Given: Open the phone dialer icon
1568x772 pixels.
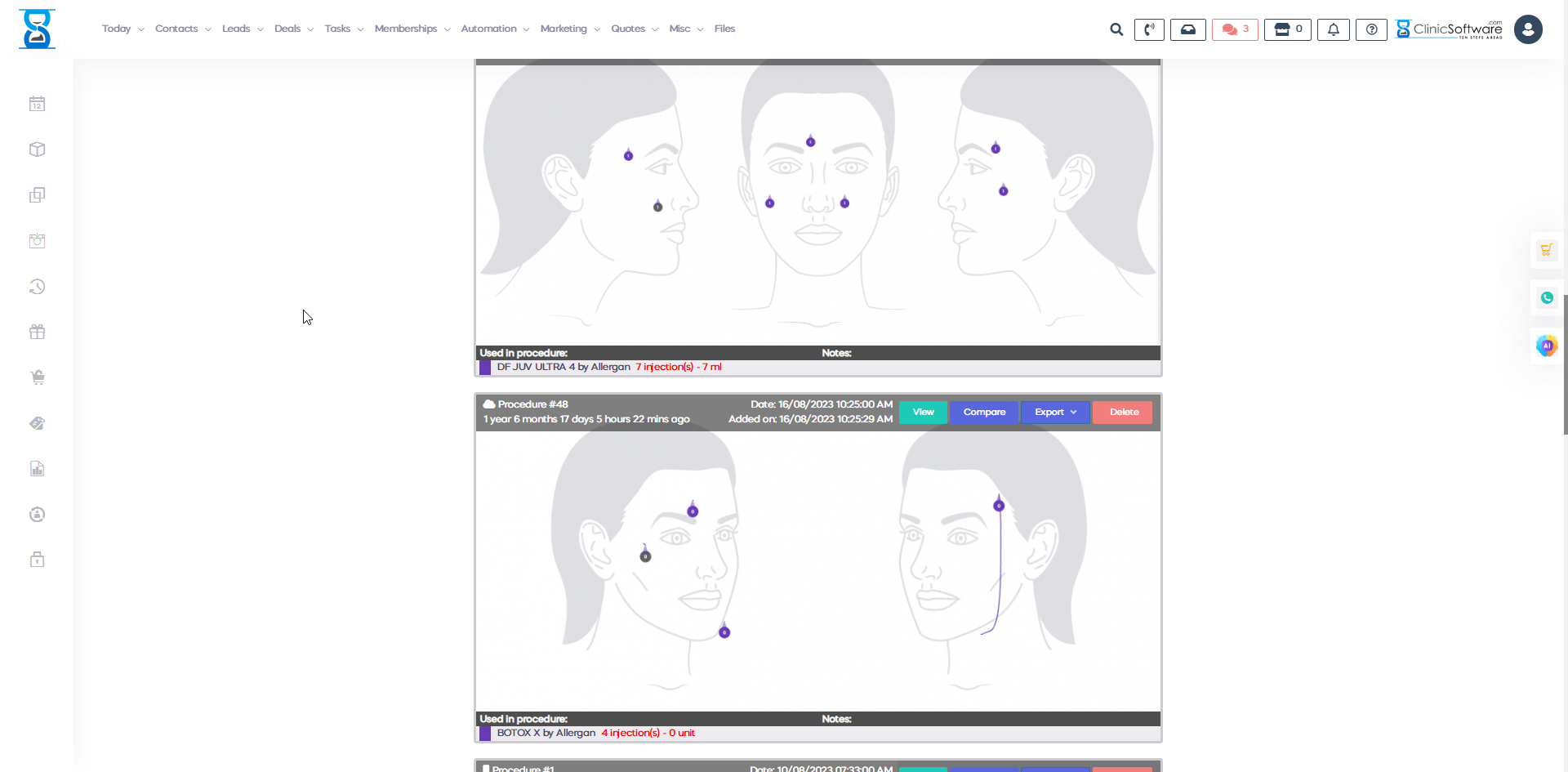Looking at the screenshot, I should (1149, 29).
